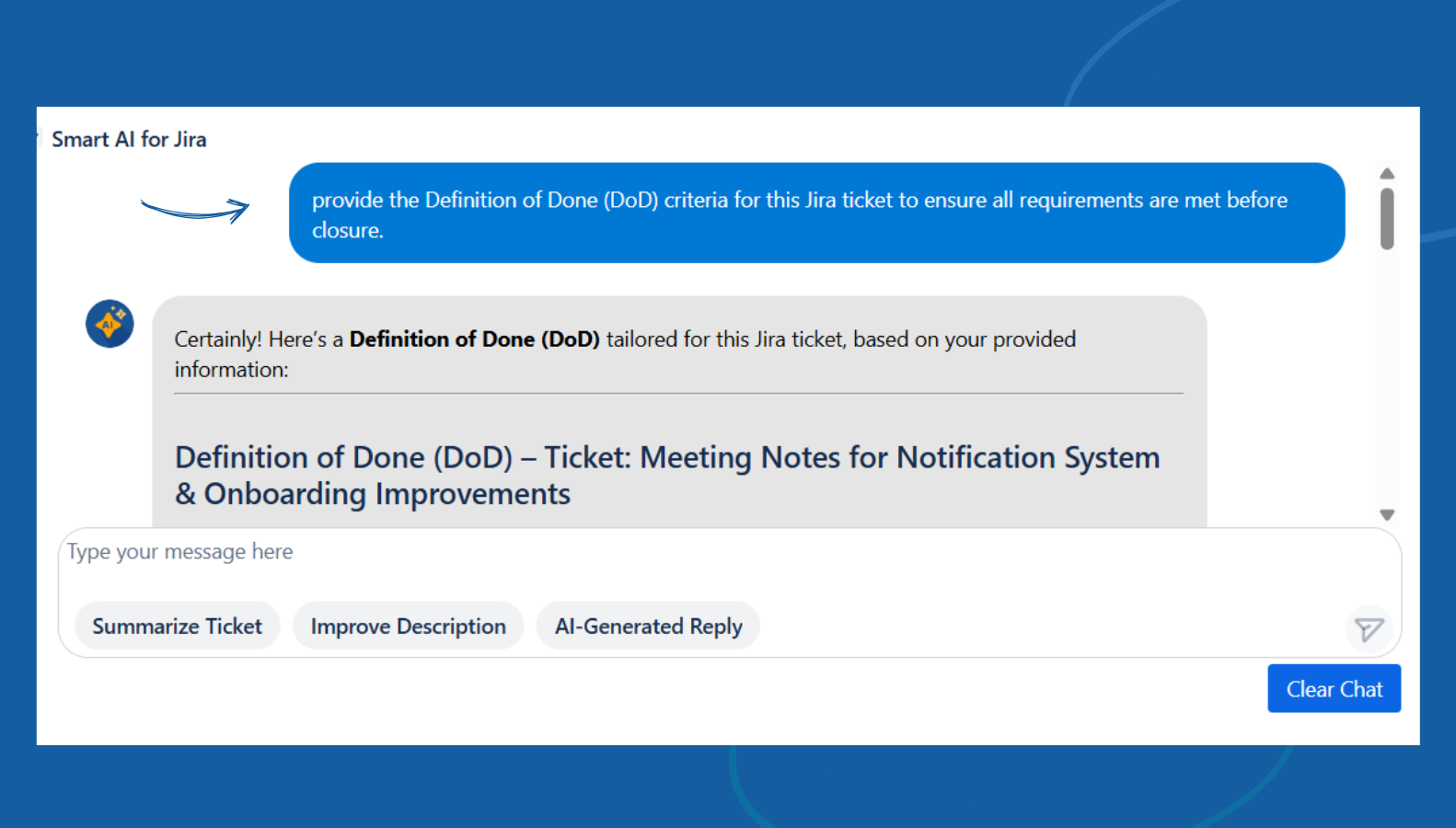Click the send message paper plane icon

click(x=1369, y=629)
